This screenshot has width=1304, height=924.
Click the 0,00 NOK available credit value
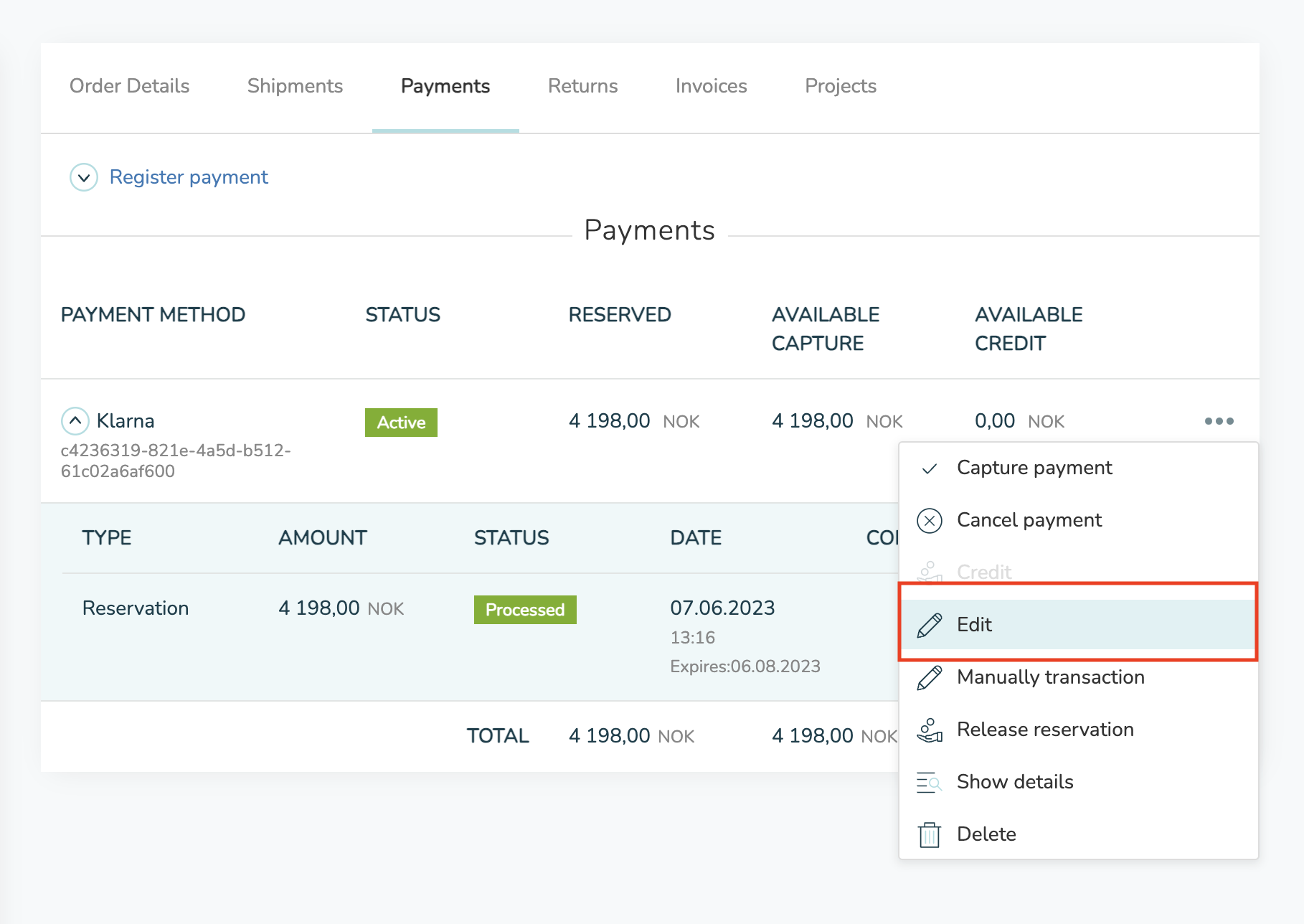coord(1019,421)
